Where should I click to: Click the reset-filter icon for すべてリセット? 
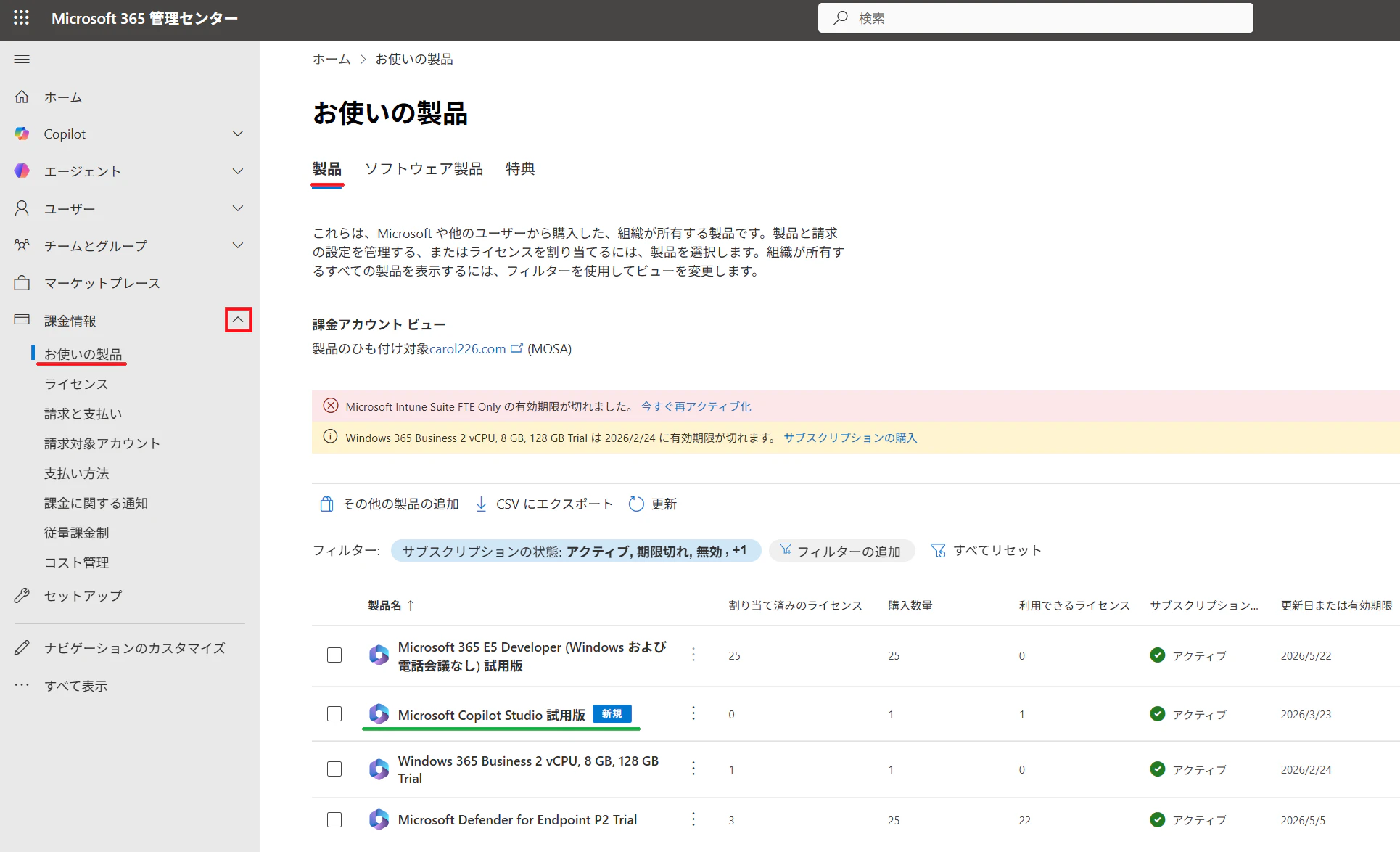938,551
